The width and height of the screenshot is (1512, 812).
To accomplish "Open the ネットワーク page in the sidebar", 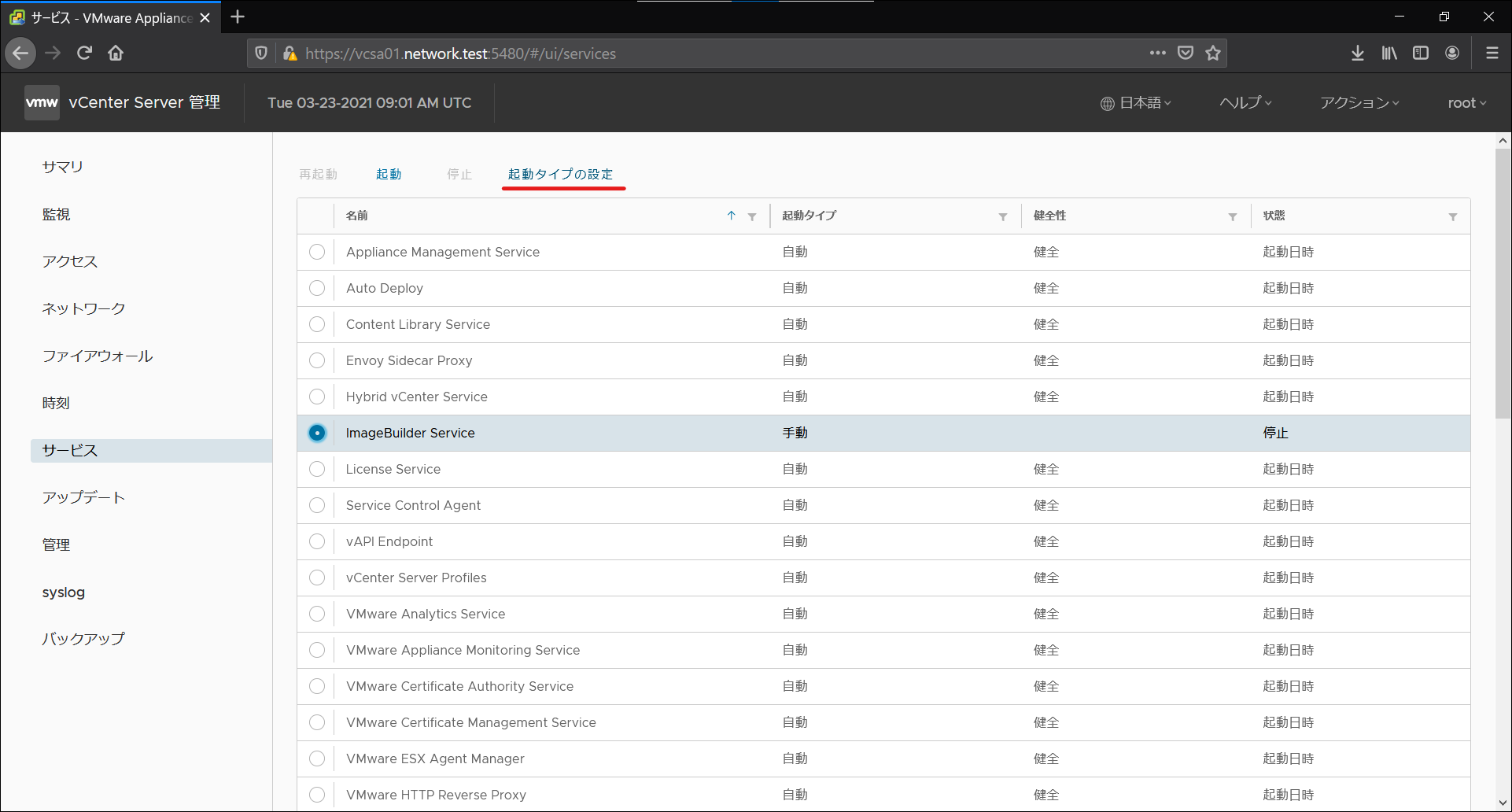I will (84, 308).
